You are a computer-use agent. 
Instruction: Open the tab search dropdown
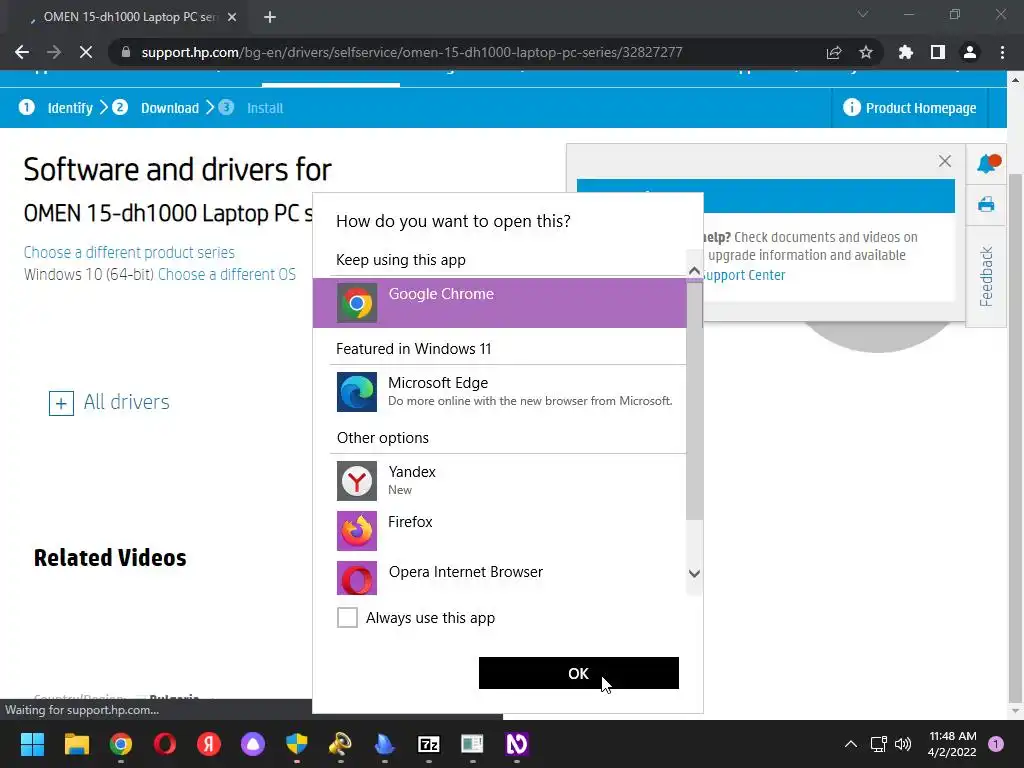pos(863,14)
